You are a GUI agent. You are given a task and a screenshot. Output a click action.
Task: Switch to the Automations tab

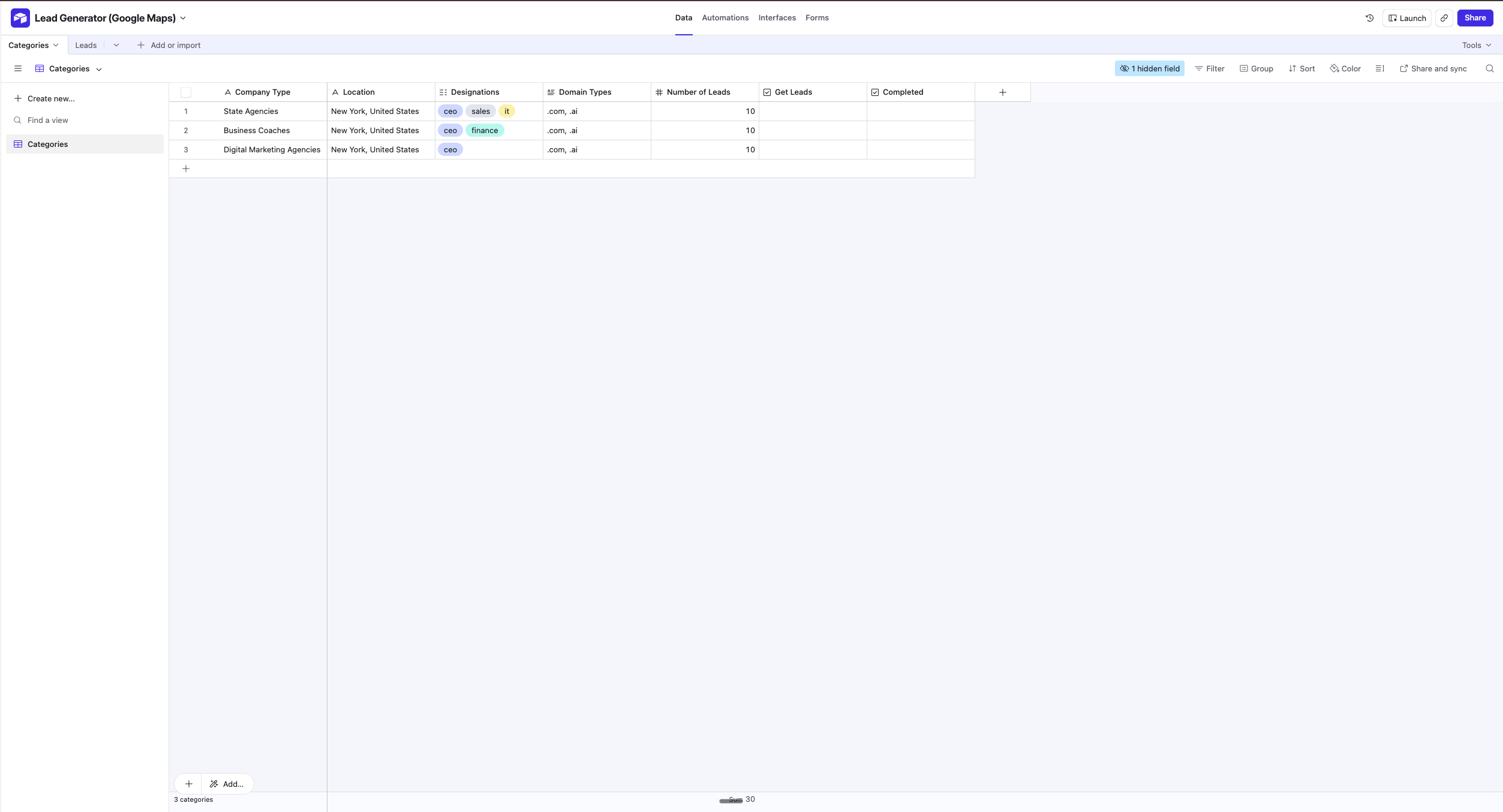pyautogui.click(x=725, y=18)
